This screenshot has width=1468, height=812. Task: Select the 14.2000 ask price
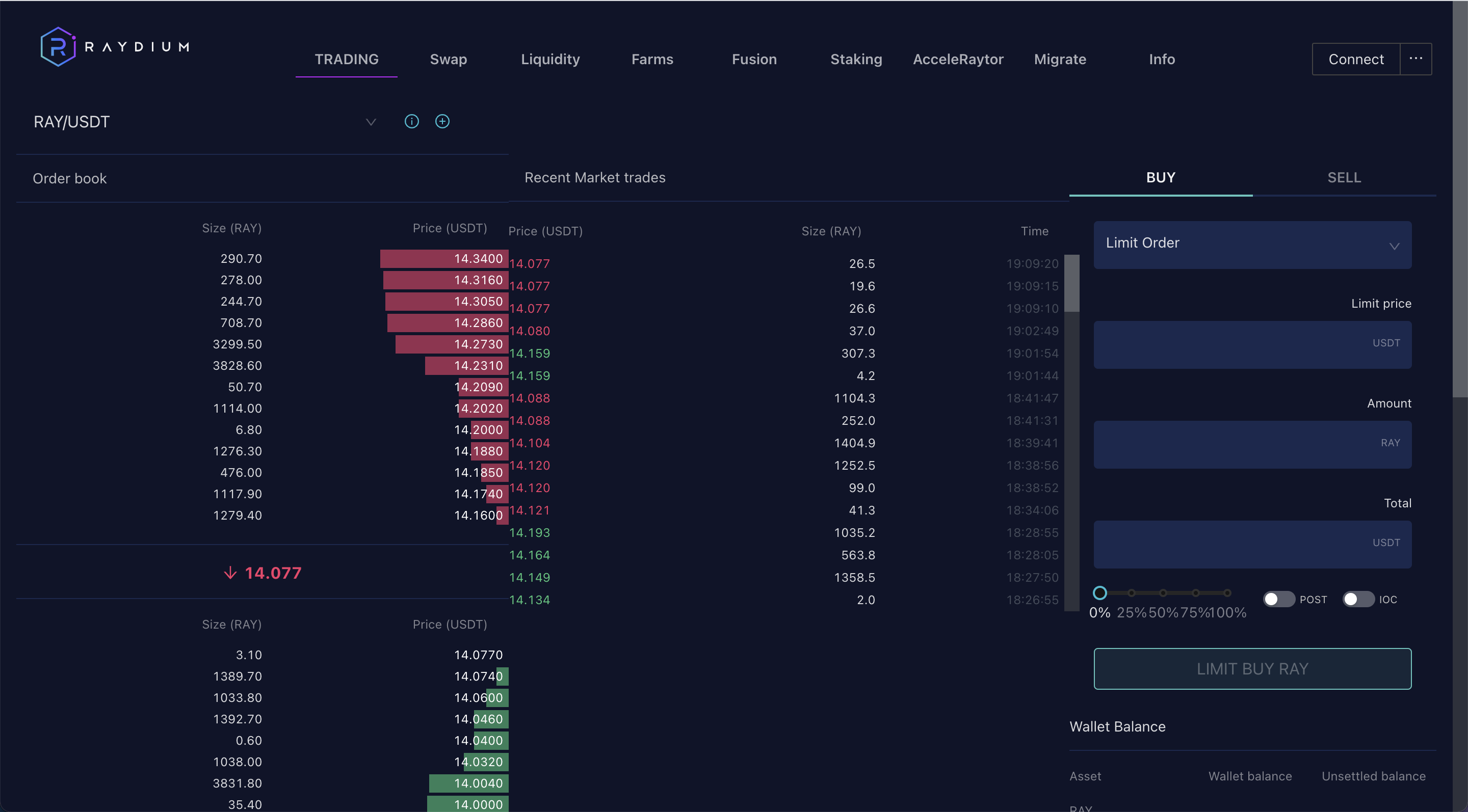pyautogui.click(x=478, y=430)
